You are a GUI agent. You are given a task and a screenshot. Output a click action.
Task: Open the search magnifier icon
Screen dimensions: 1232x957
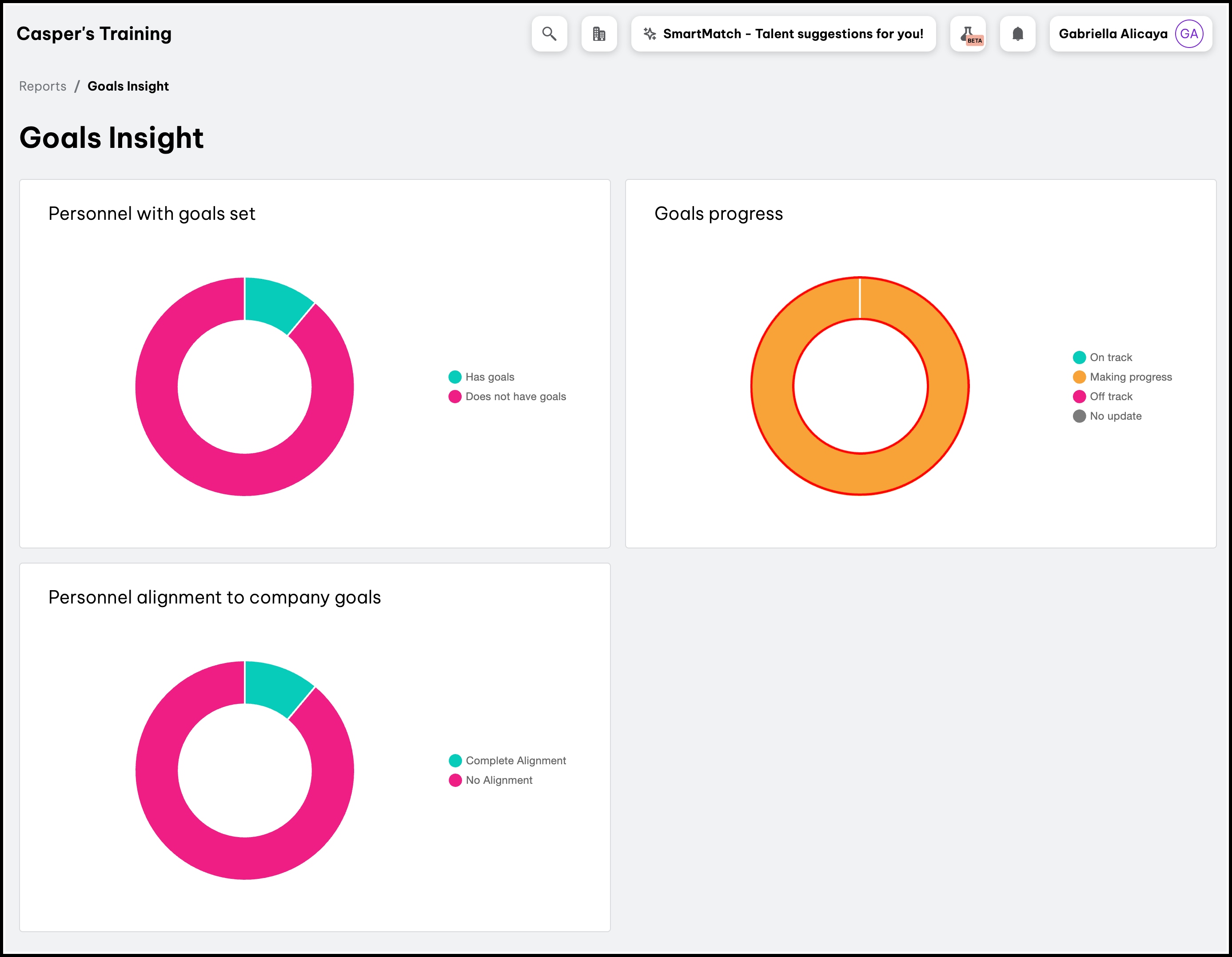(x=549, y=34)
